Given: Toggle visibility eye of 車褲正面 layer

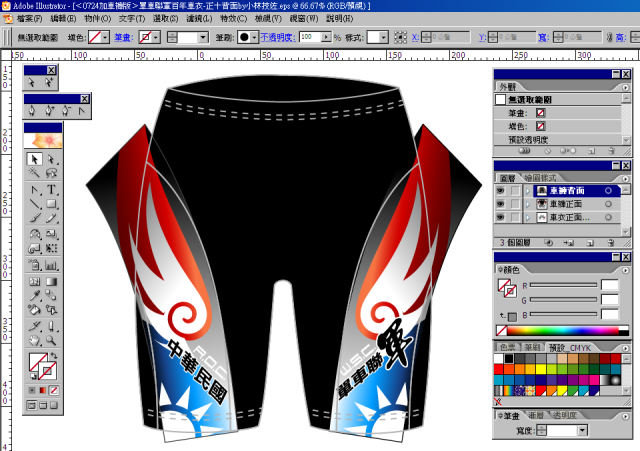Looking at the screenshot, I should click(500, 204).
